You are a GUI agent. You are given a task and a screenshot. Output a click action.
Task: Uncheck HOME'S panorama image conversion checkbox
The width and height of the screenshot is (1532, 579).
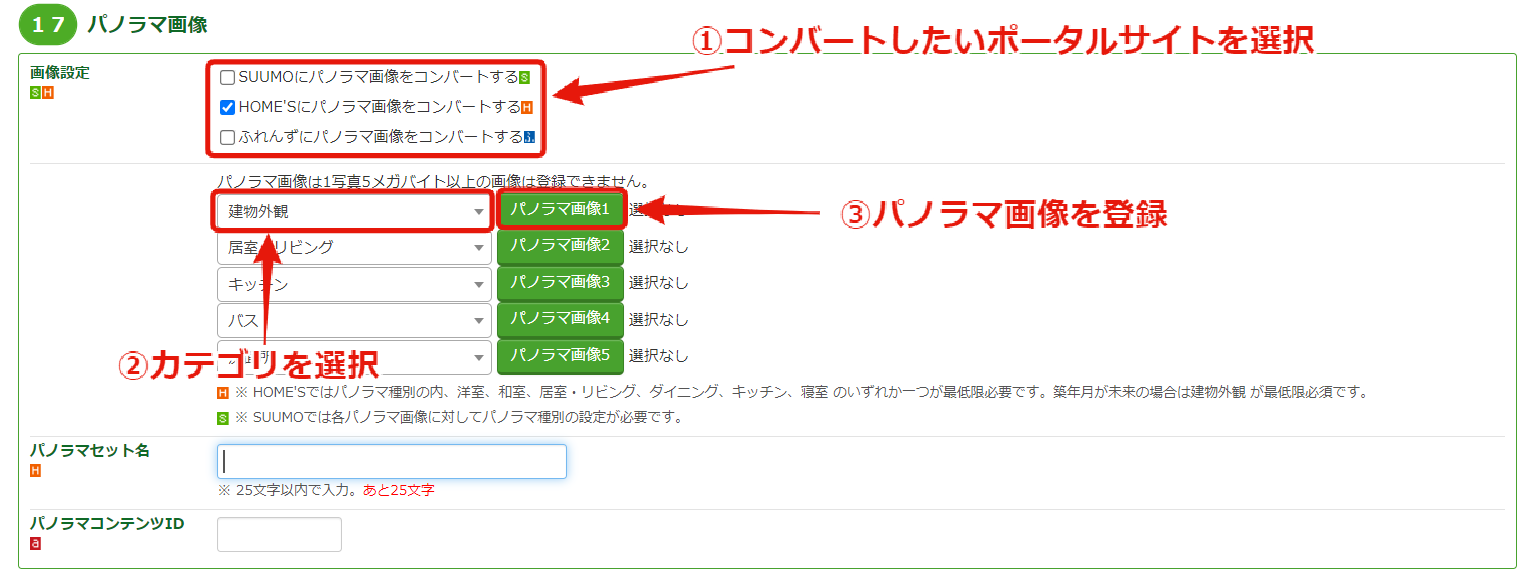pyautogui.click(x=228, y=107)
